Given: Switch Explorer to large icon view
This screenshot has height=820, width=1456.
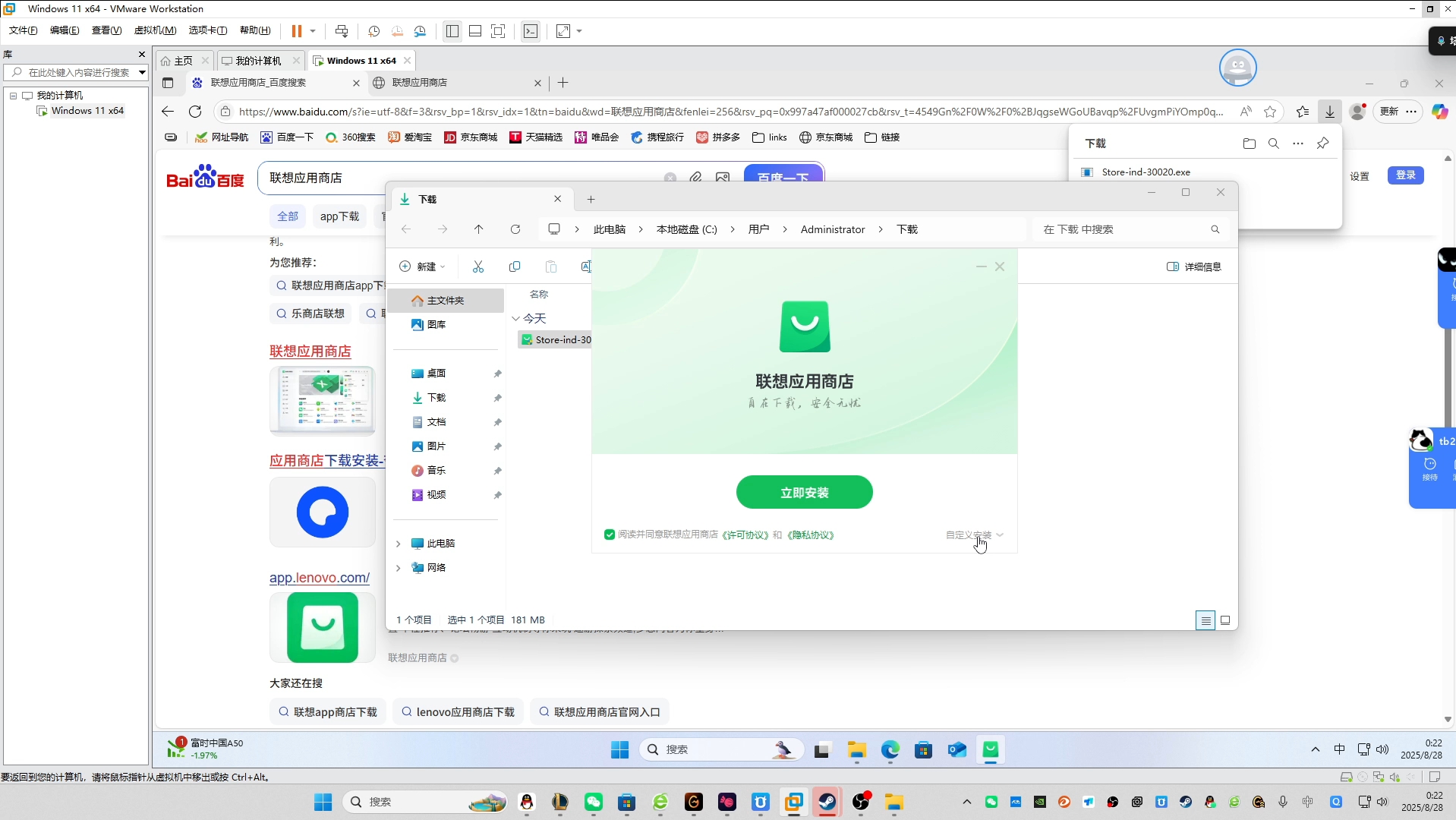Looking at the screenshot, I should pyautogui.click(x=1225, y=620).
